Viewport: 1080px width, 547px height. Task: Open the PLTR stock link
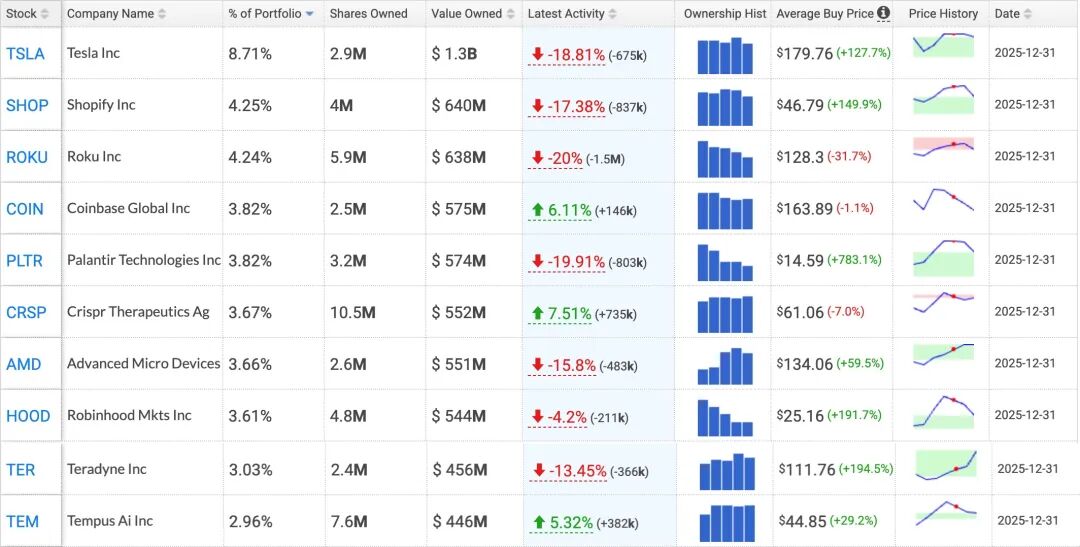24,260
